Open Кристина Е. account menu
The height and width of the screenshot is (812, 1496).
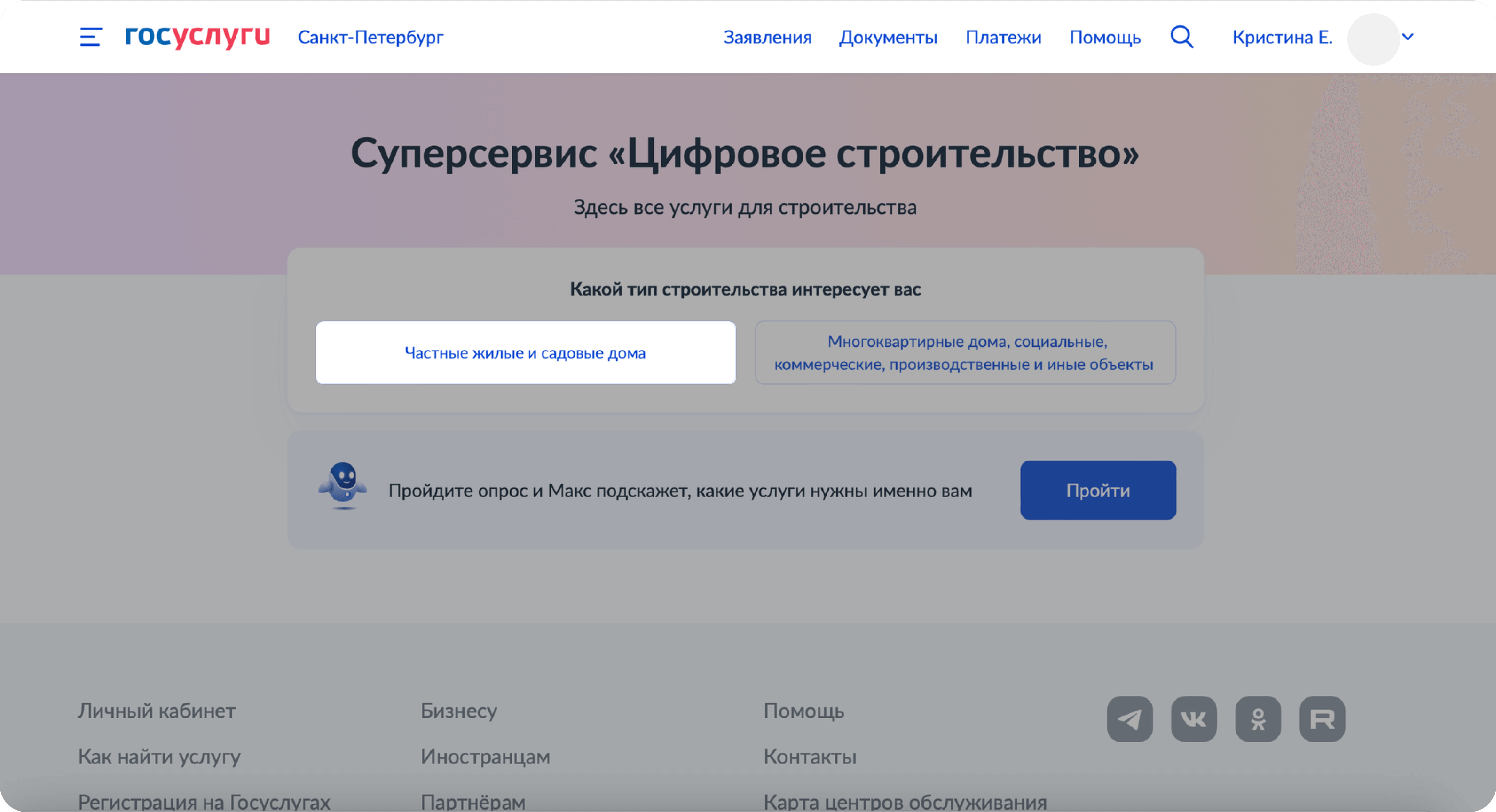click(x=1282, y=37)
